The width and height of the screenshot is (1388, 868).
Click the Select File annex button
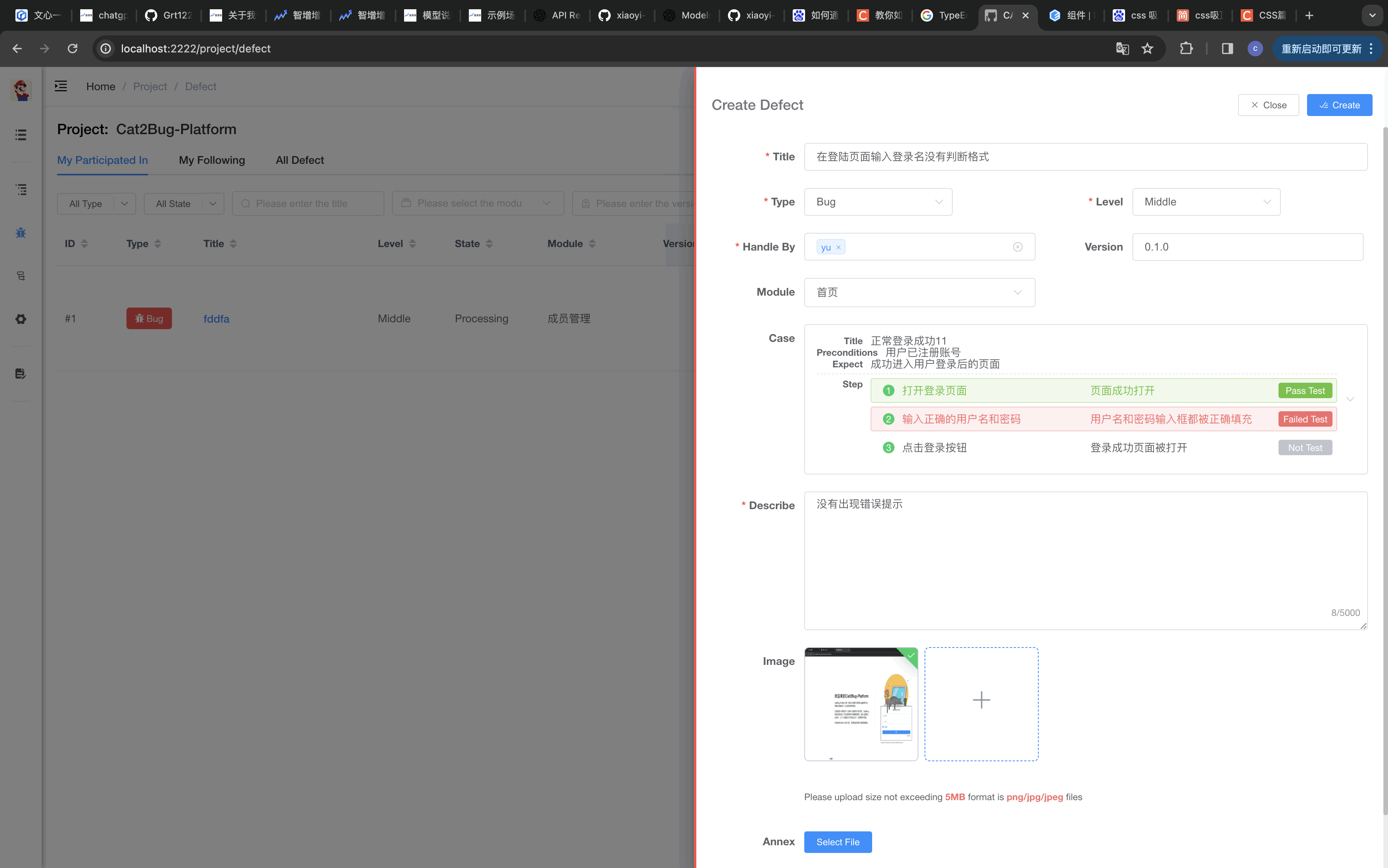[837, 841]
